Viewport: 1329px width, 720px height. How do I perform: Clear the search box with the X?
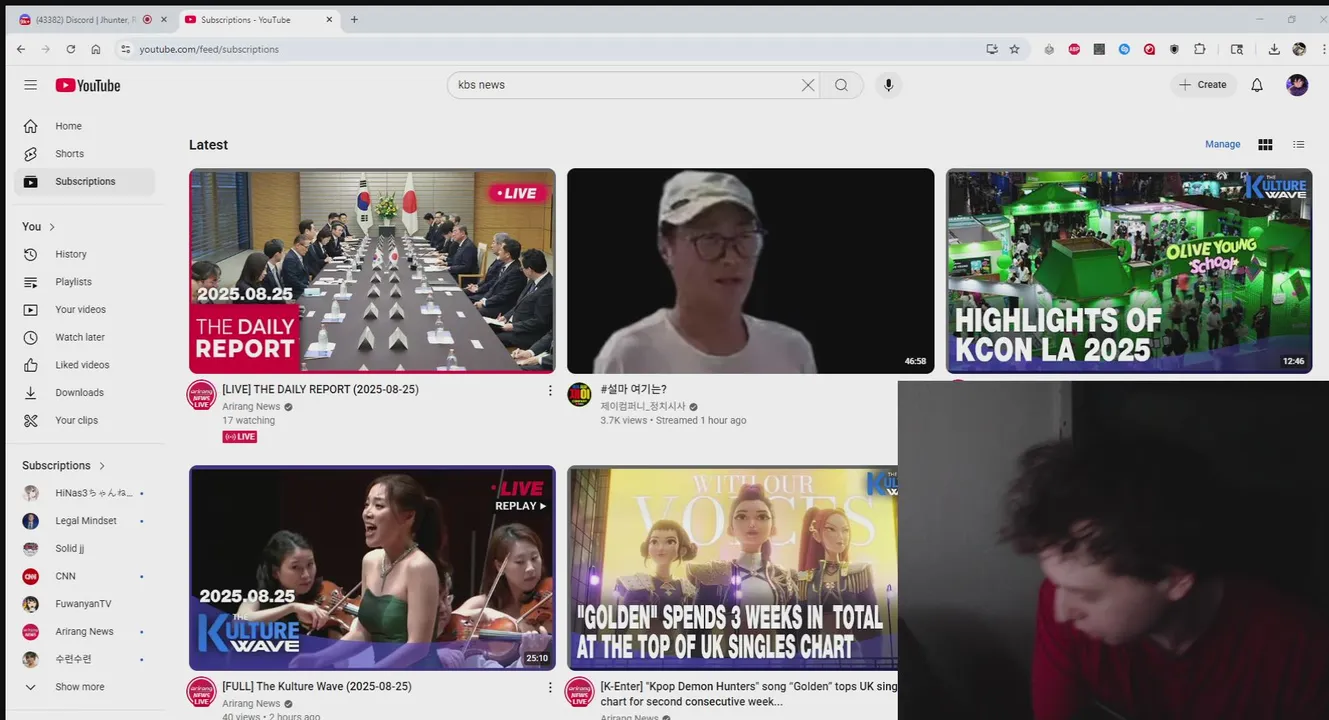808,85
